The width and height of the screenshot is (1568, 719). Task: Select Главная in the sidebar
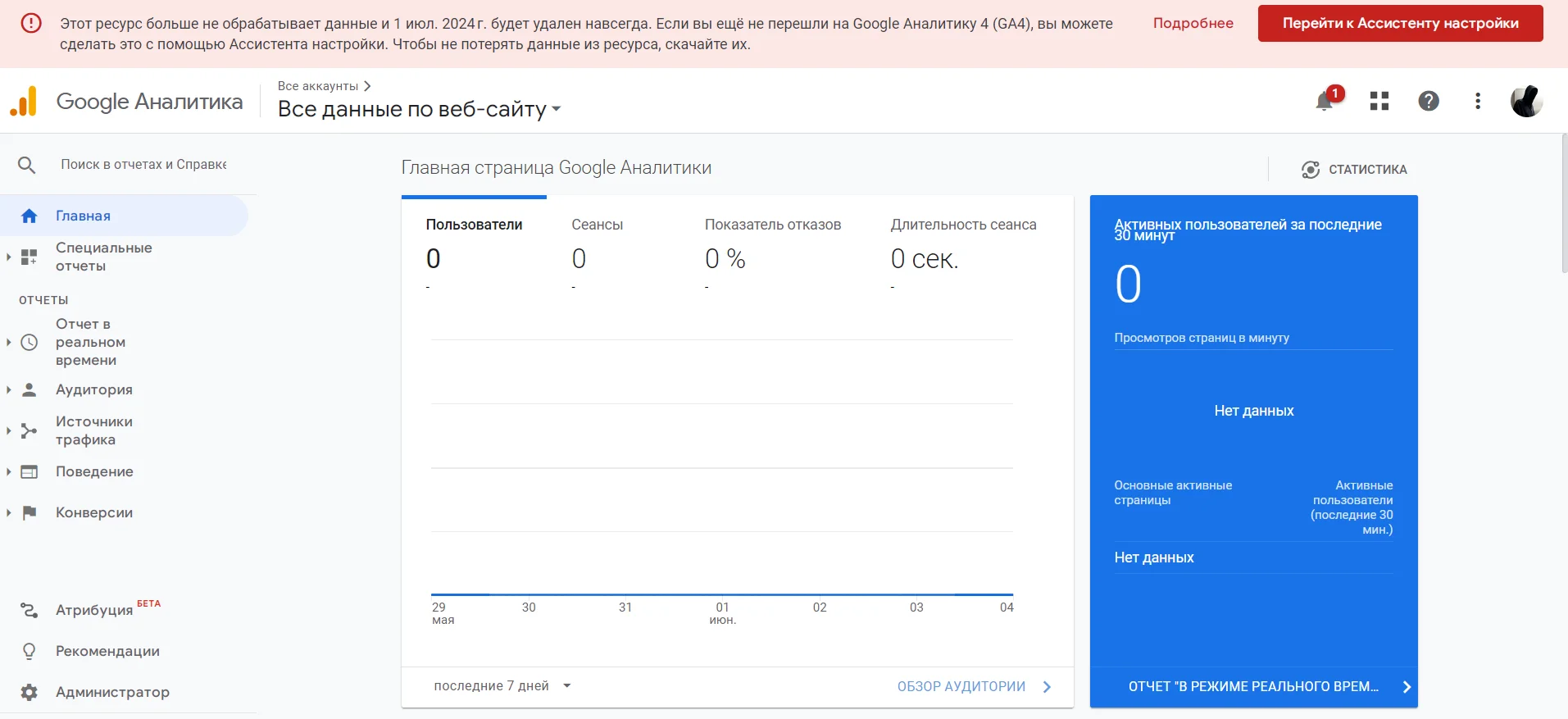click(124, 216)
